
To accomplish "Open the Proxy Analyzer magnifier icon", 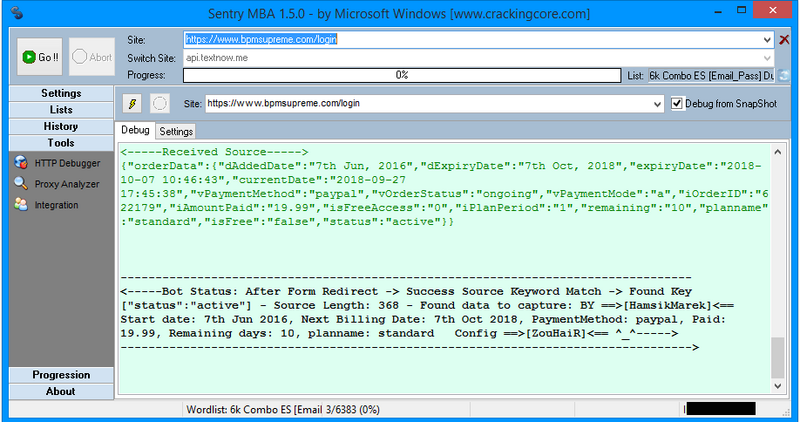I will pyautogui.click(x=21, y=184).
